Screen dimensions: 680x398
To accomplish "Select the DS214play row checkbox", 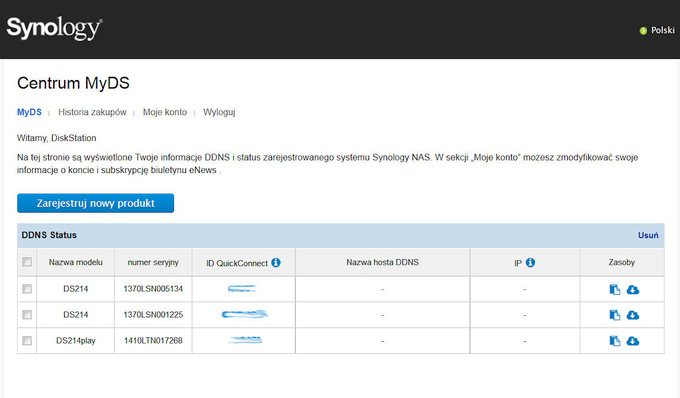I will pos(27,341).
